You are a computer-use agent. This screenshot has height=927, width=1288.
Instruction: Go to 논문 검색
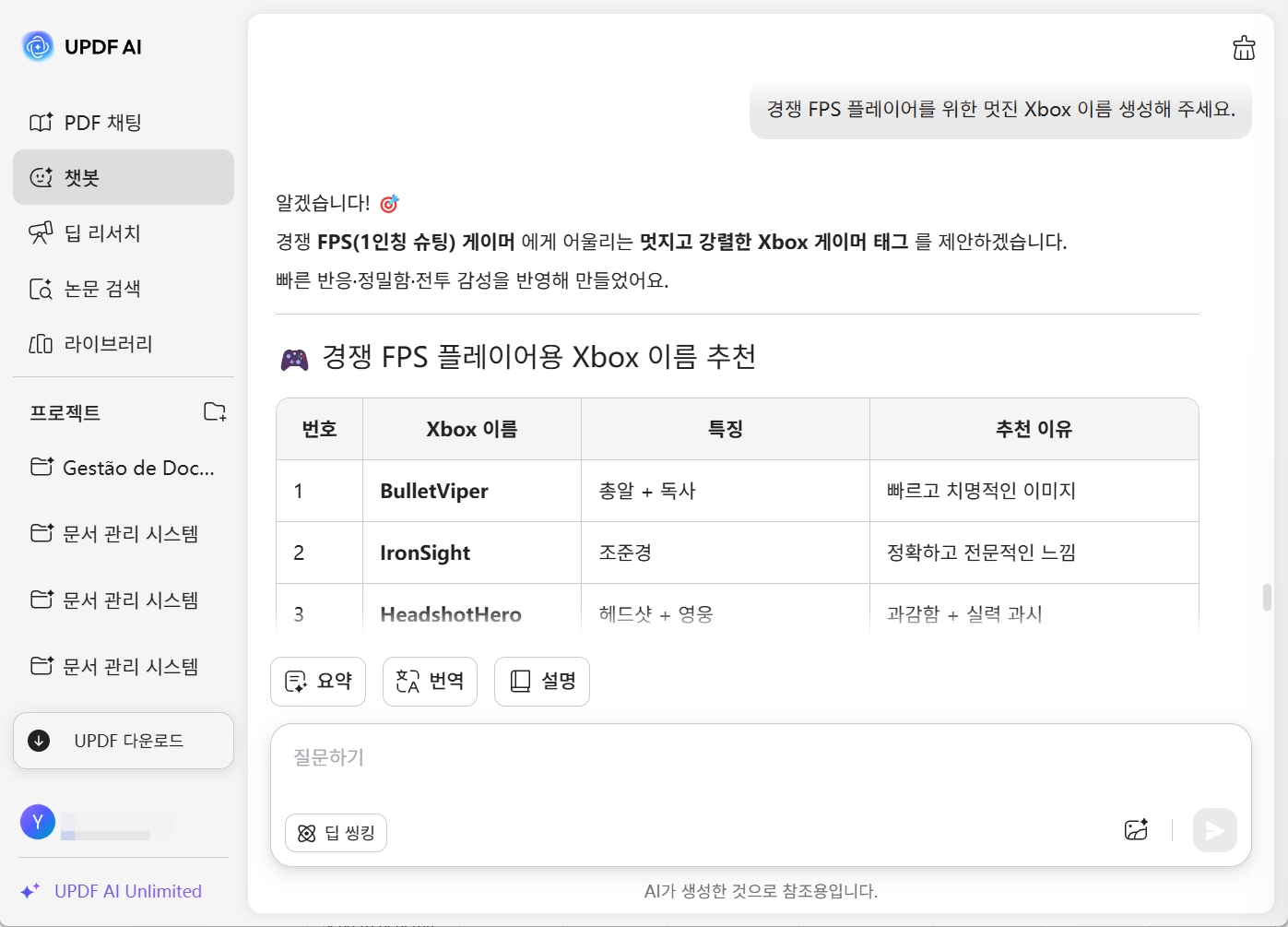click(x=124, y=289)
